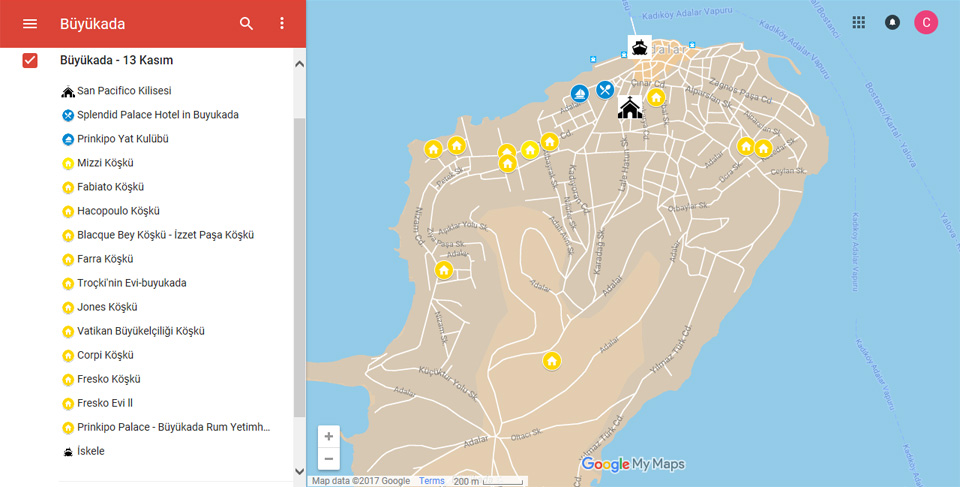Click the Google My Maps logo
The width and height of the screenshot is (960, 487).
(x=633, y=464)
